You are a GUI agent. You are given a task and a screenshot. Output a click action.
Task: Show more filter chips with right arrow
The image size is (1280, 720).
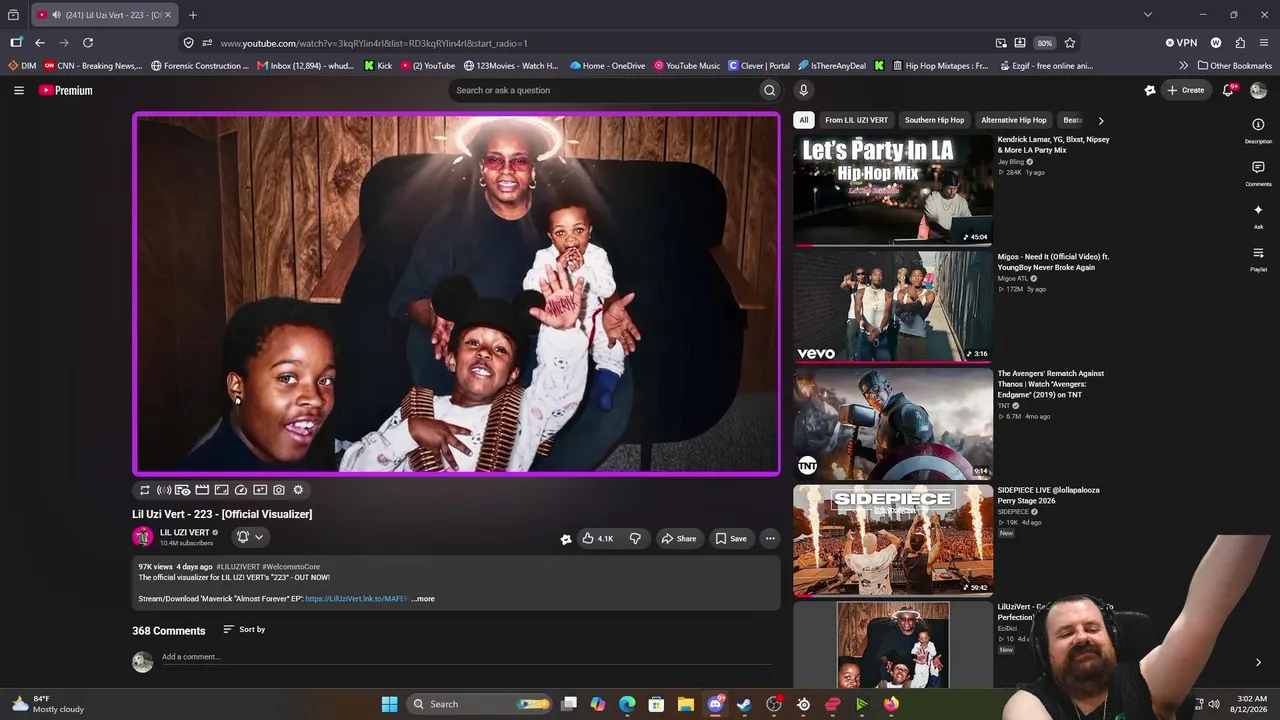(x=1101, y=120)
